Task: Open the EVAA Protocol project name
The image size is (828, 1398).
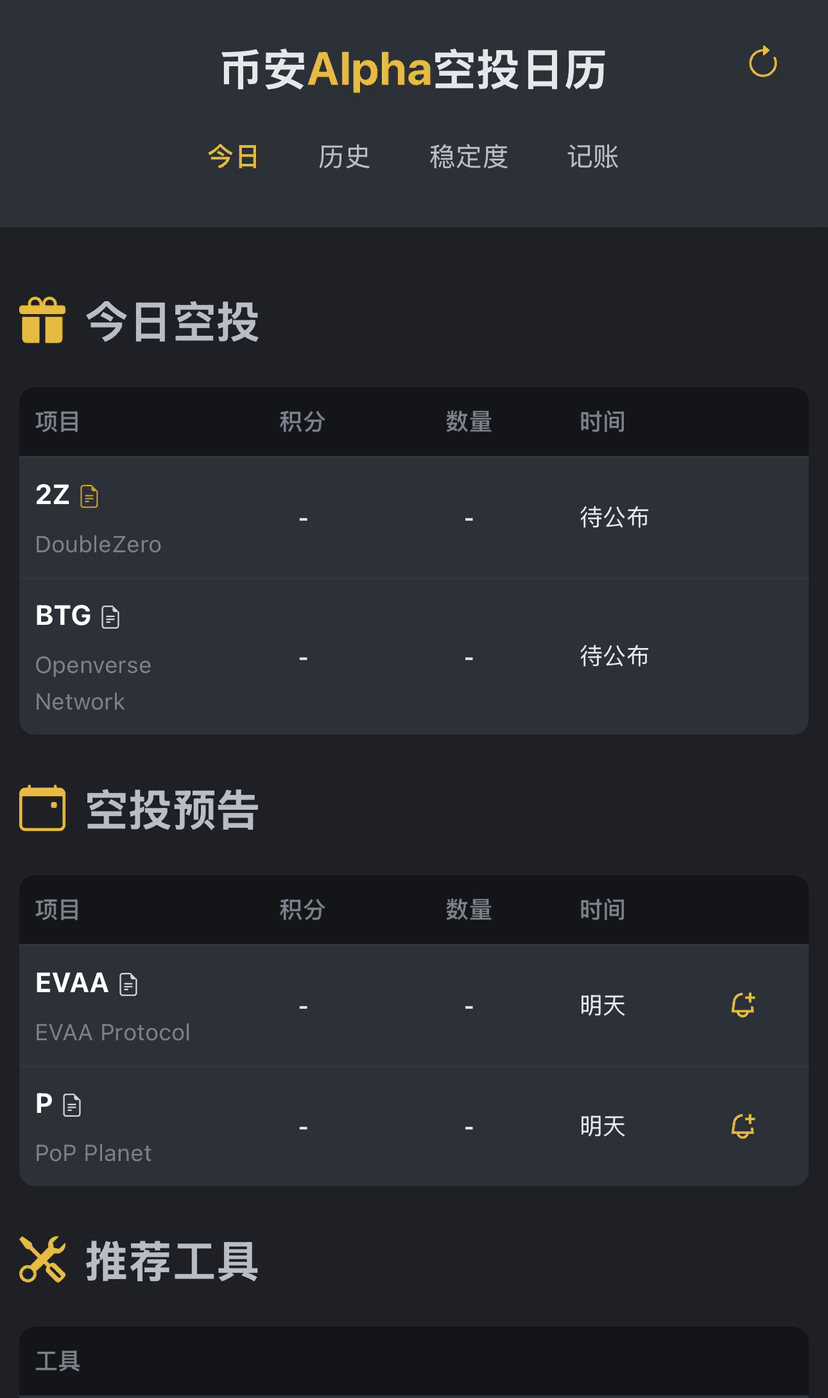Action: pyautogui.click(x=112, y=1032)
